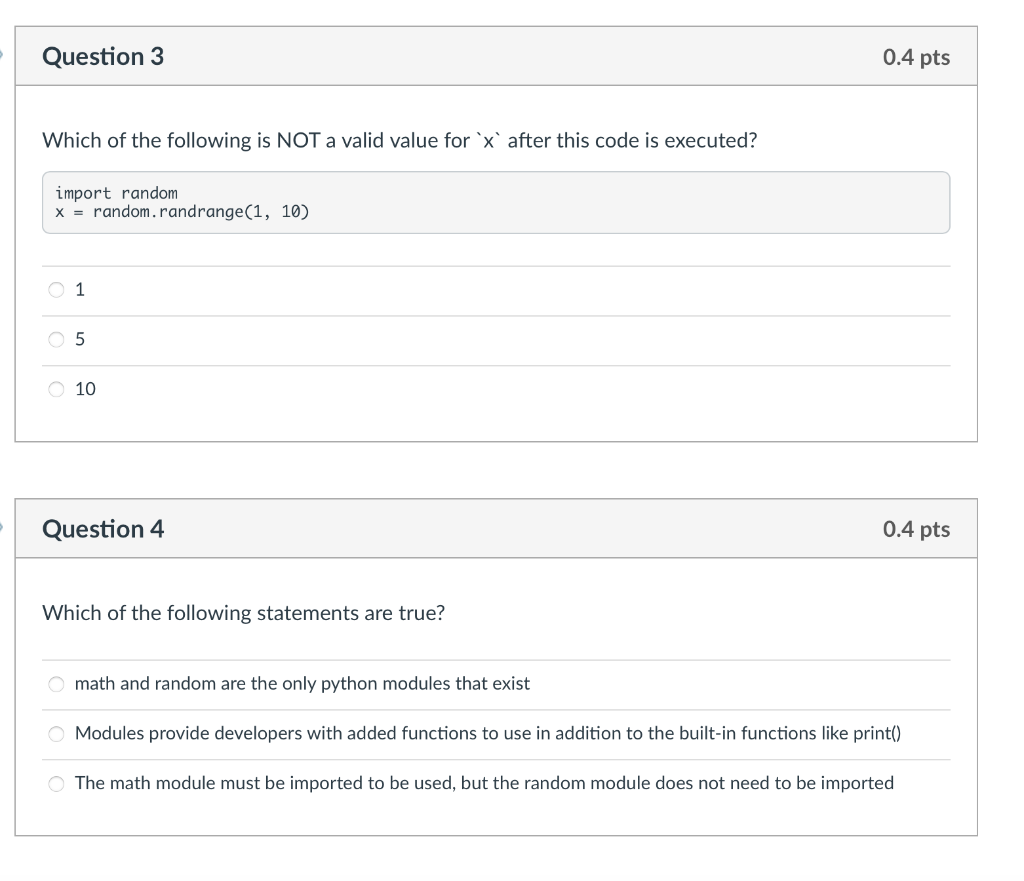Screen dimensions: 1024x881
Task: Click the 'NOT a valid value' question prompt
Action: click(399, 140)
